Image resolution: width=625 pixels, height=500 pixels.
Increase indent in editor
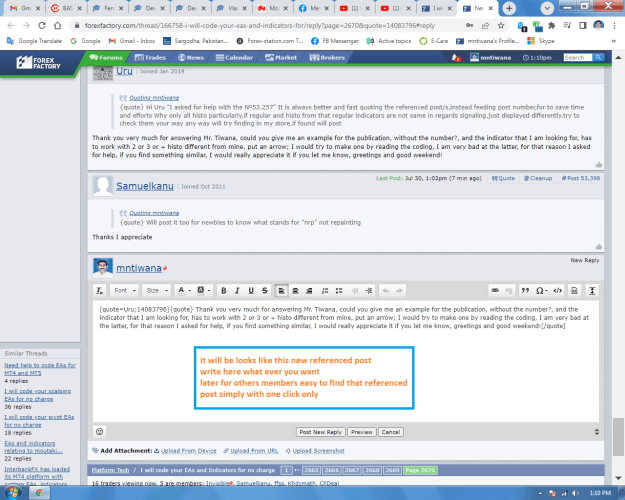click(369, 291)
